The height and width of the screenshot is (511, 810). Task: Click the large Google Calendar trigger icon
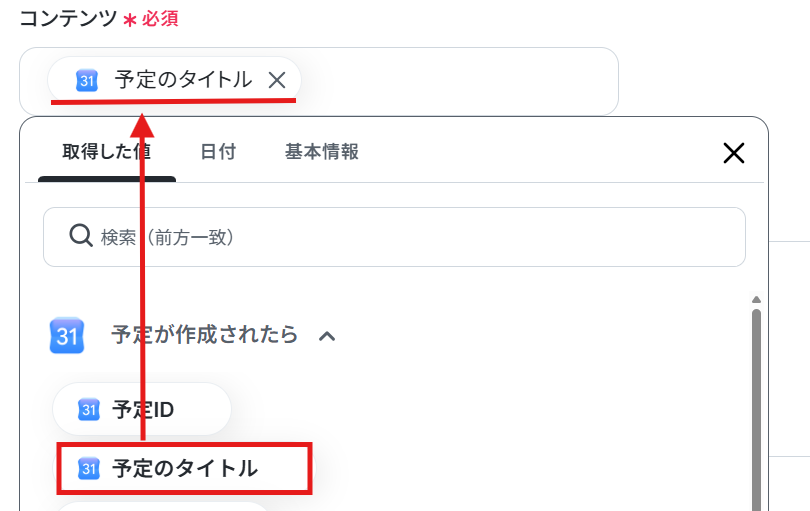[x=67, y=336]
